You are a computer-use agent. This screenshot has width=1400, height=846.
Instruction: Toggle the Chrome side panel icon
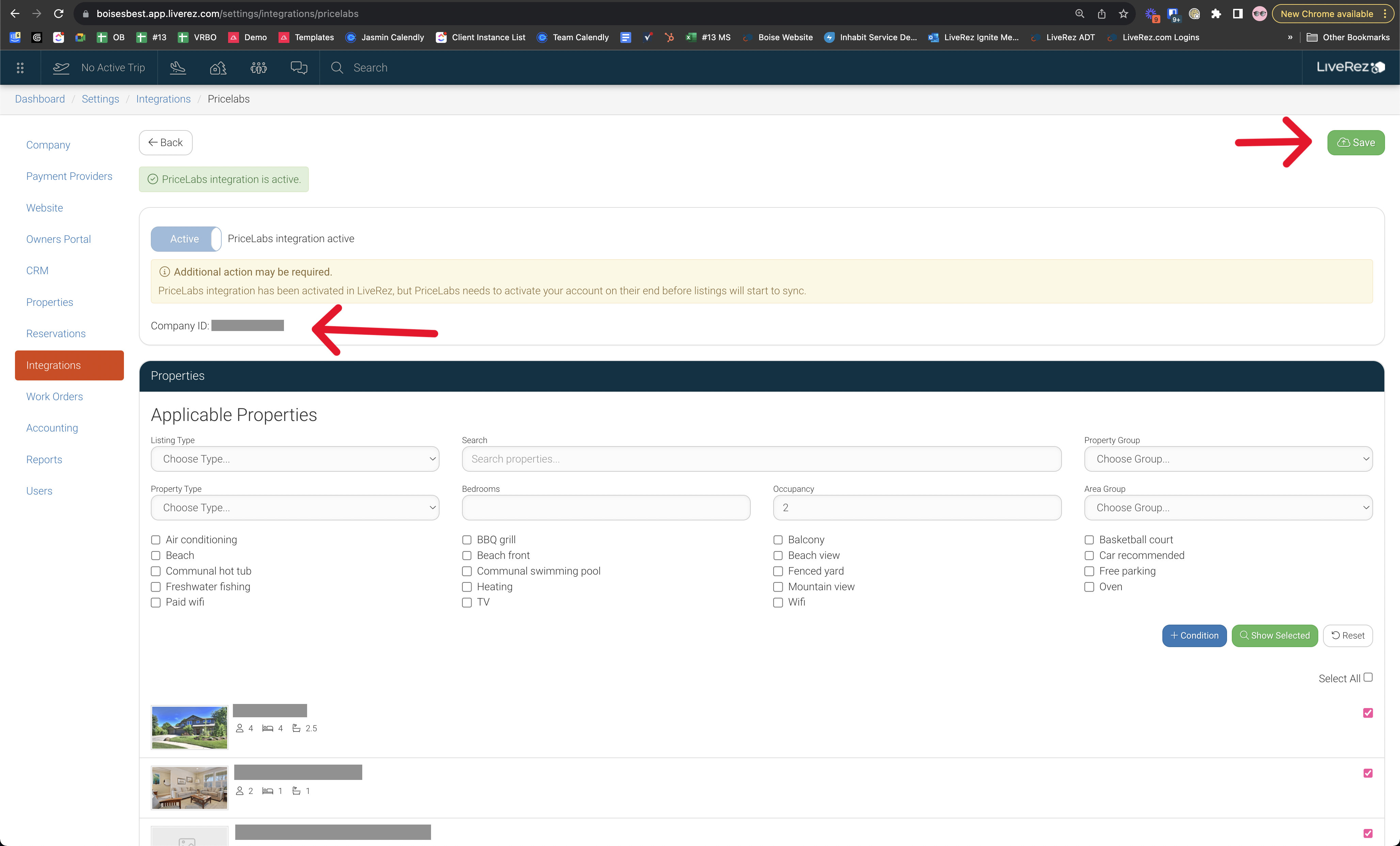pyautogui.click(x=1238, y=14)
